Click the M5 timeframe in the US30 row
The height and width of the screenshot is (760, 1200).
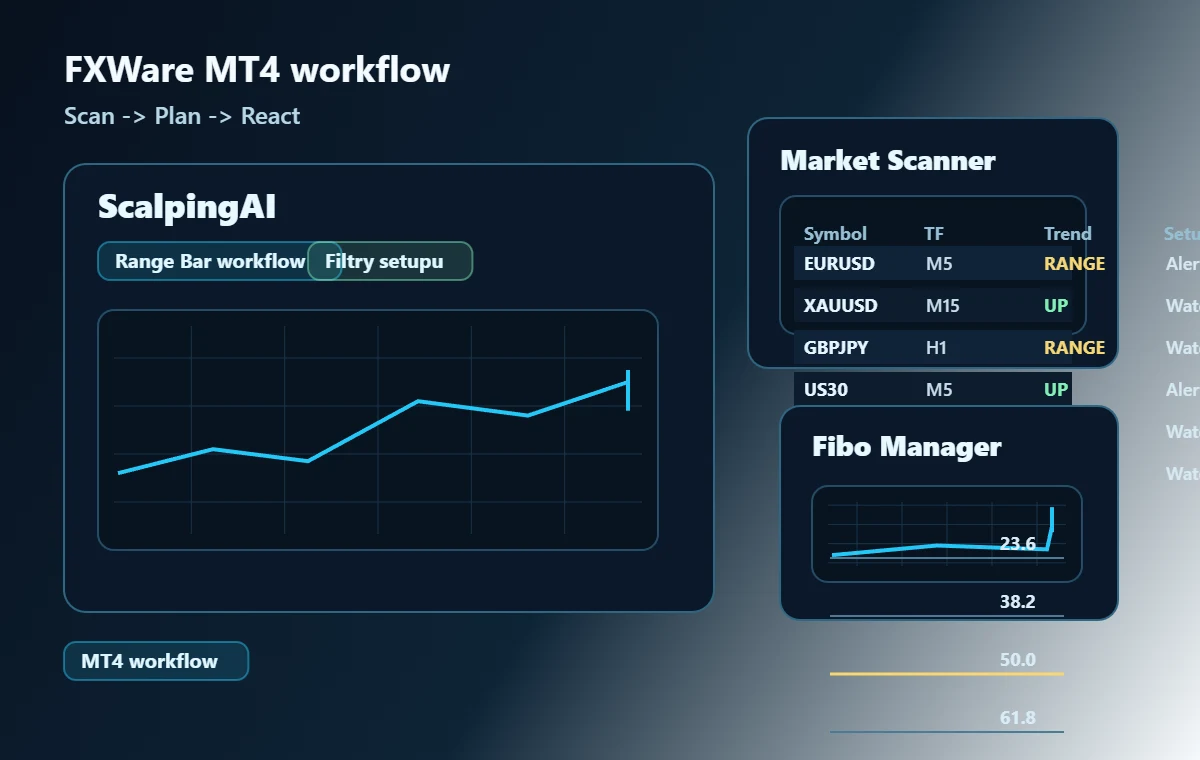(939, 390)
